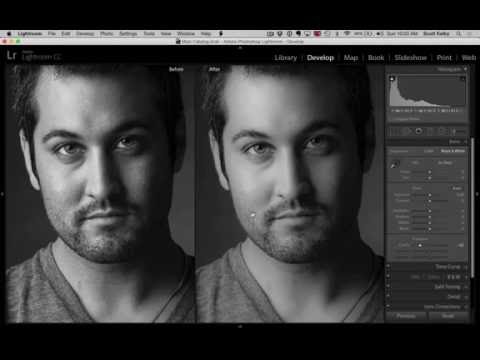Select the Develop module
This screenshot has width=480, height=360.
320,58
